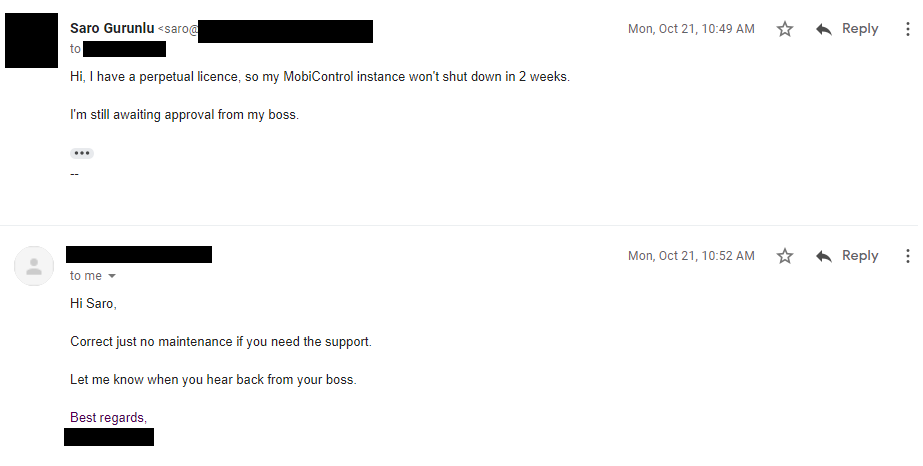
Task: Star the message from Saro Gurunlu
Action: click(785, 30)
